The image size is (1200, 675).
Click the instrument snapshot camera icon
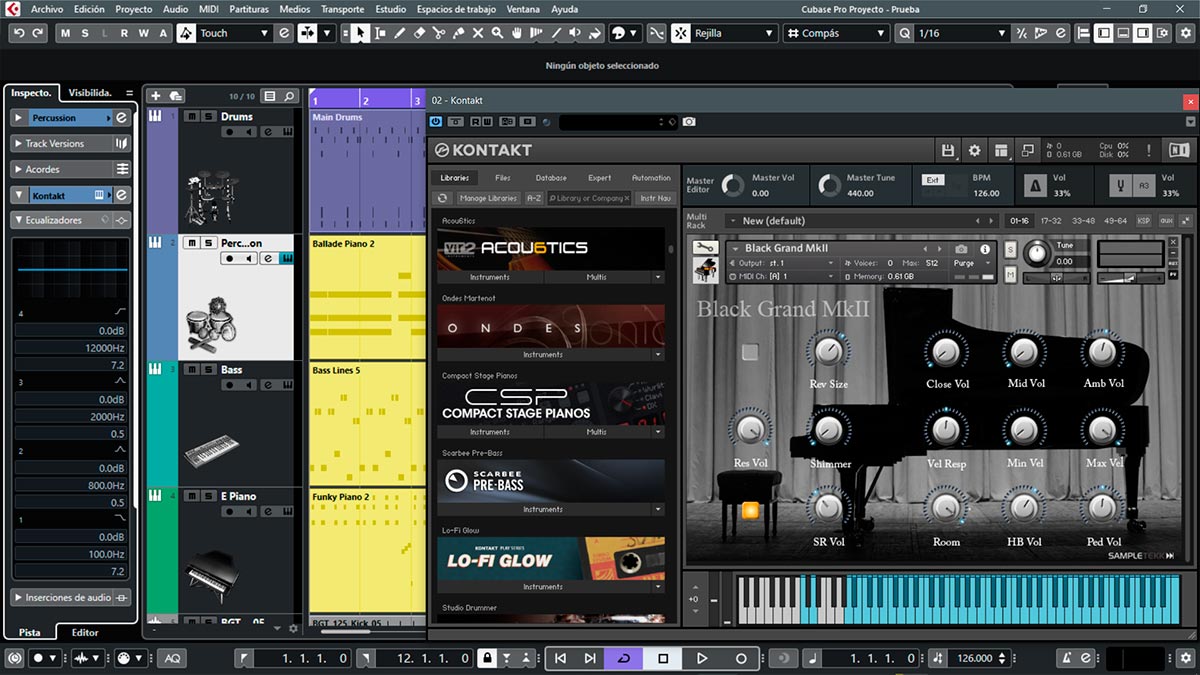click(x=961, y=249)
